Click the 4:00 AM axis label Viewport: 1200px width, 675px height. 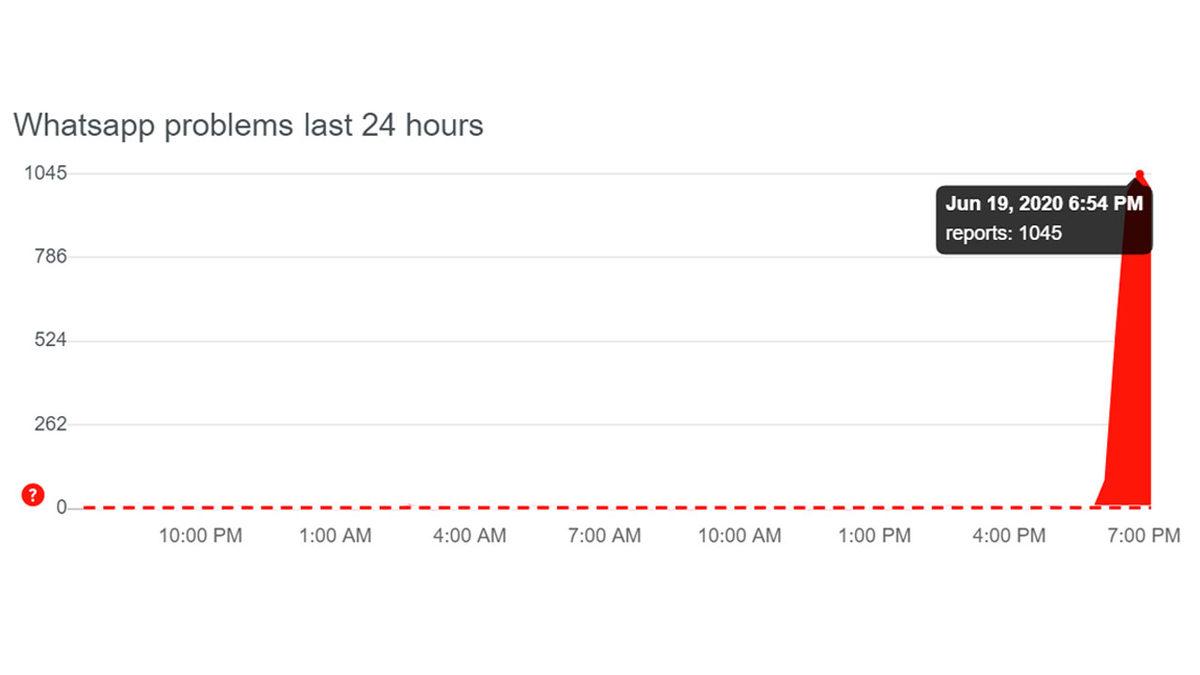click(x=469, y=536)
